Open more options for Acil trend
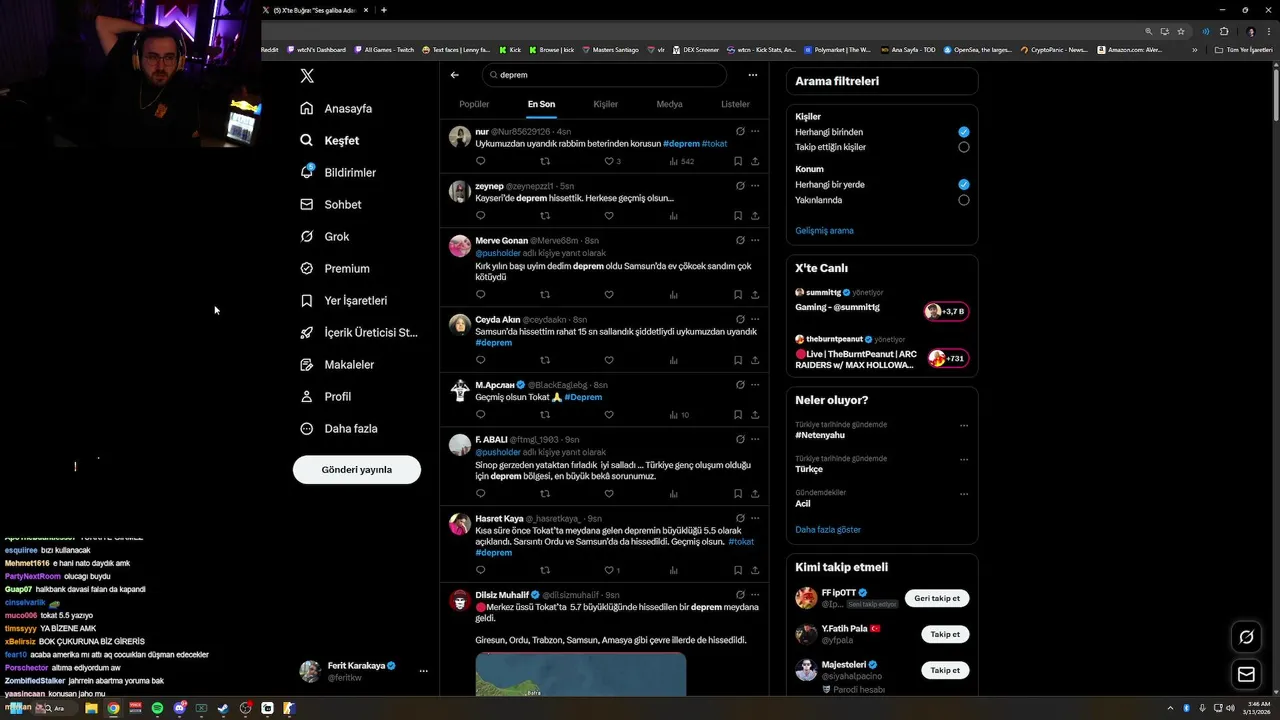 [x=964, y=494]
